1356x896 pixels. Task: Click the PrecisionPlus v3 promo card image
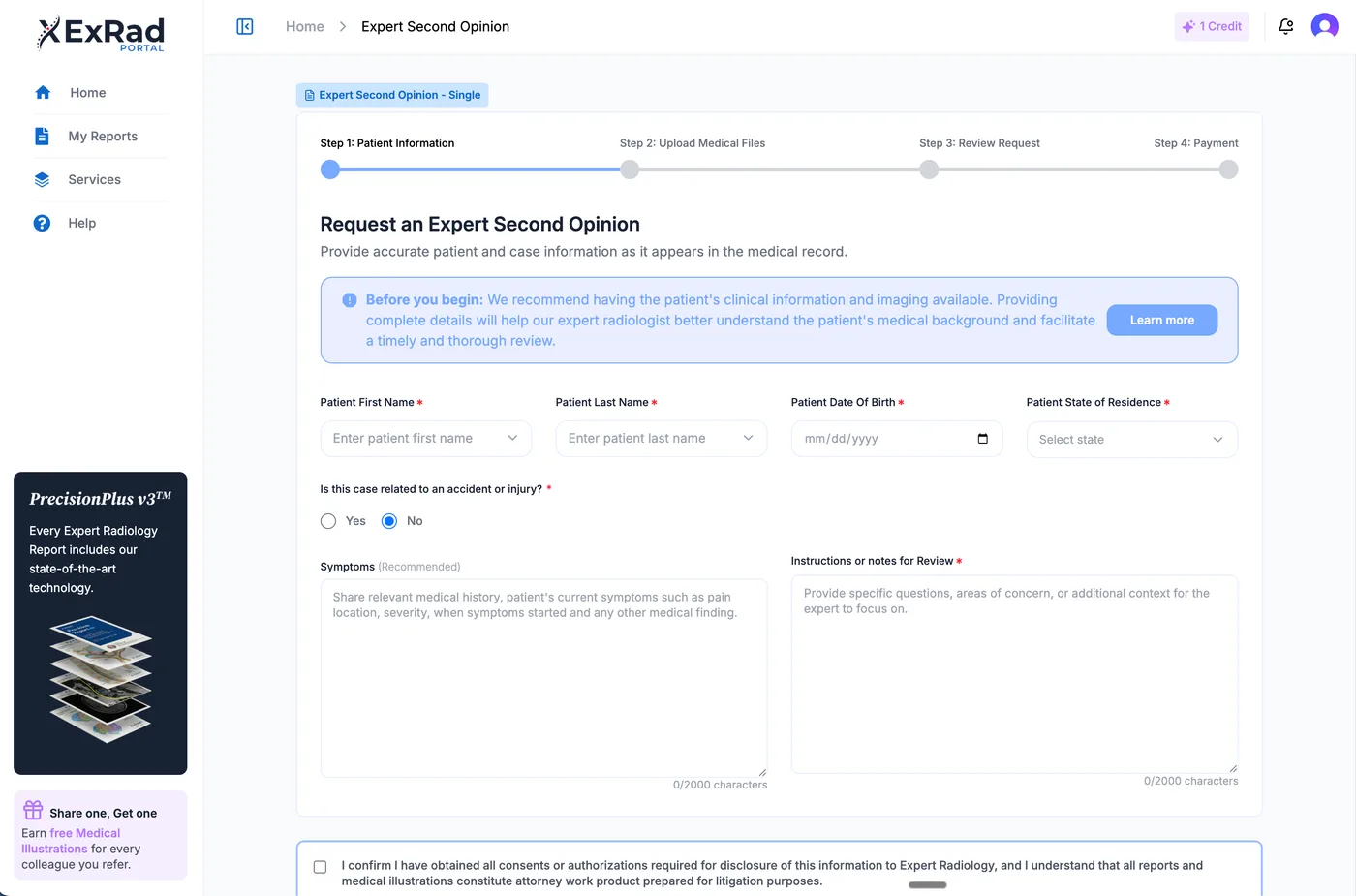click(x=101, y=680)
